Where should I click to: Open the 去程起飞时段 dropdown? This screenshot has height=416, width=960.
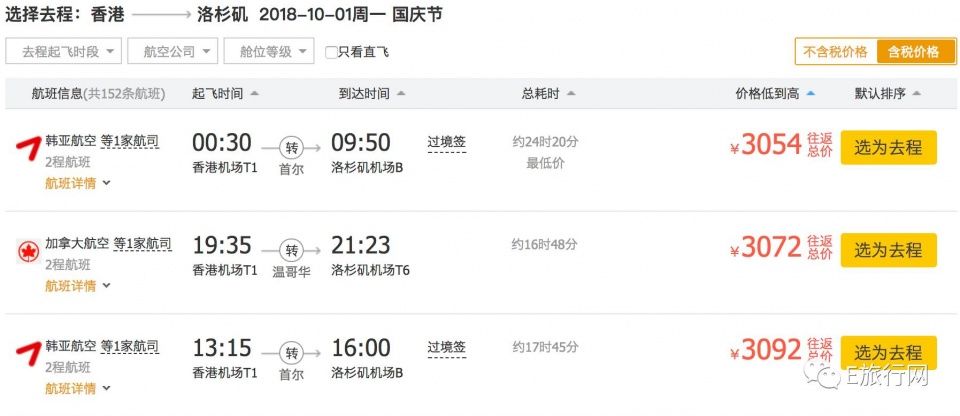click(64, 51)
